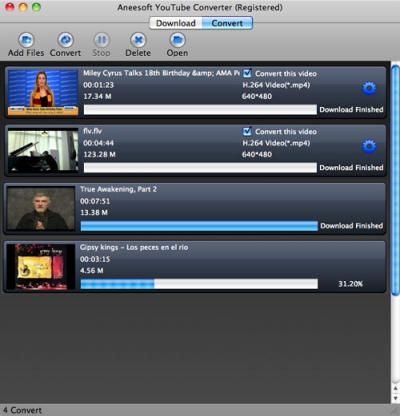Viewport: 400px width, 417px height.
Task: Click the Miley Cyrus Talks 18th Birthday title
Action: (161, 73)
